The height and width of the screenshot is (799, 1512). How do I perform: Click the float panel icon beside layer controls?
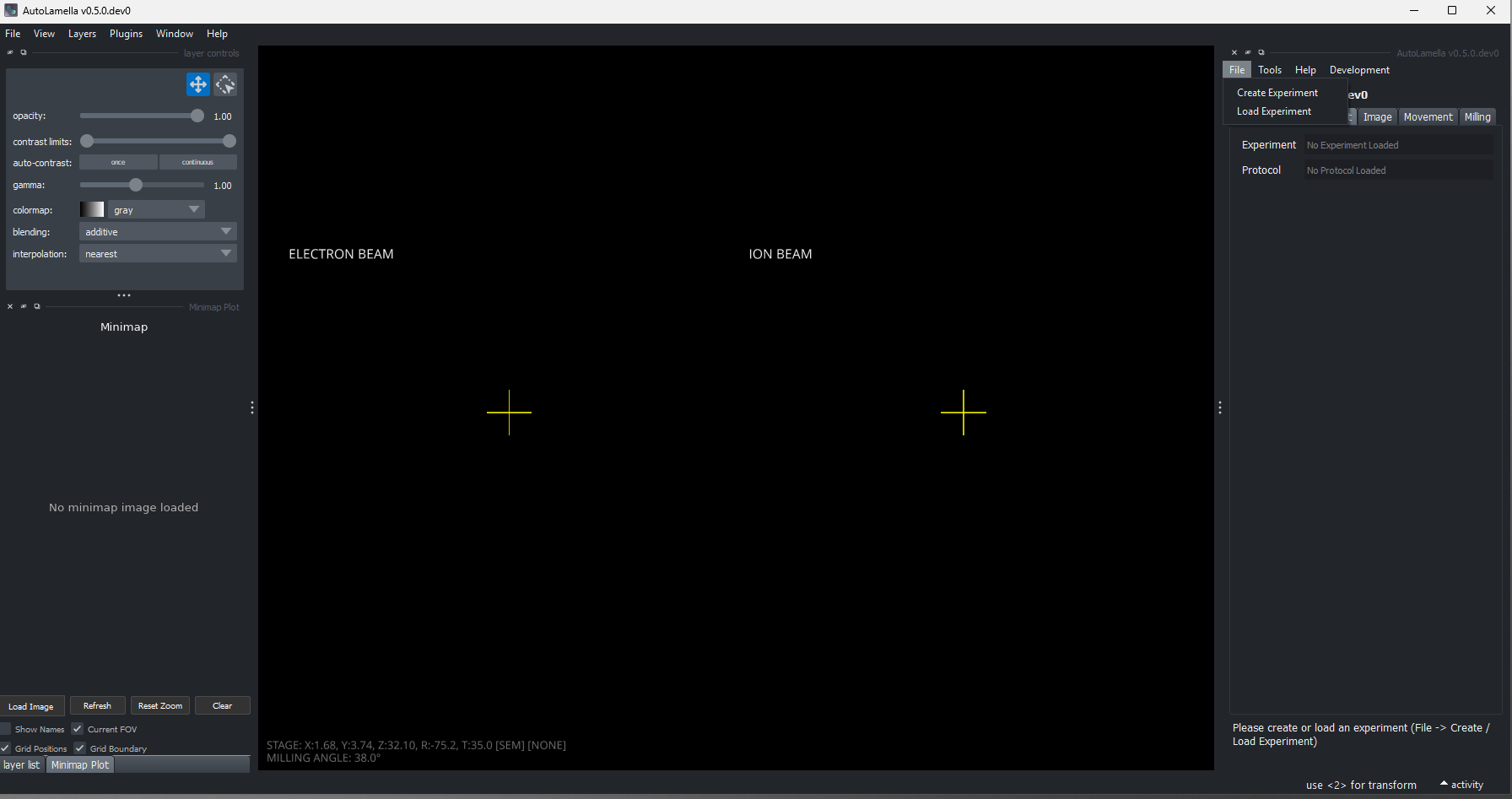click(24, 52)
